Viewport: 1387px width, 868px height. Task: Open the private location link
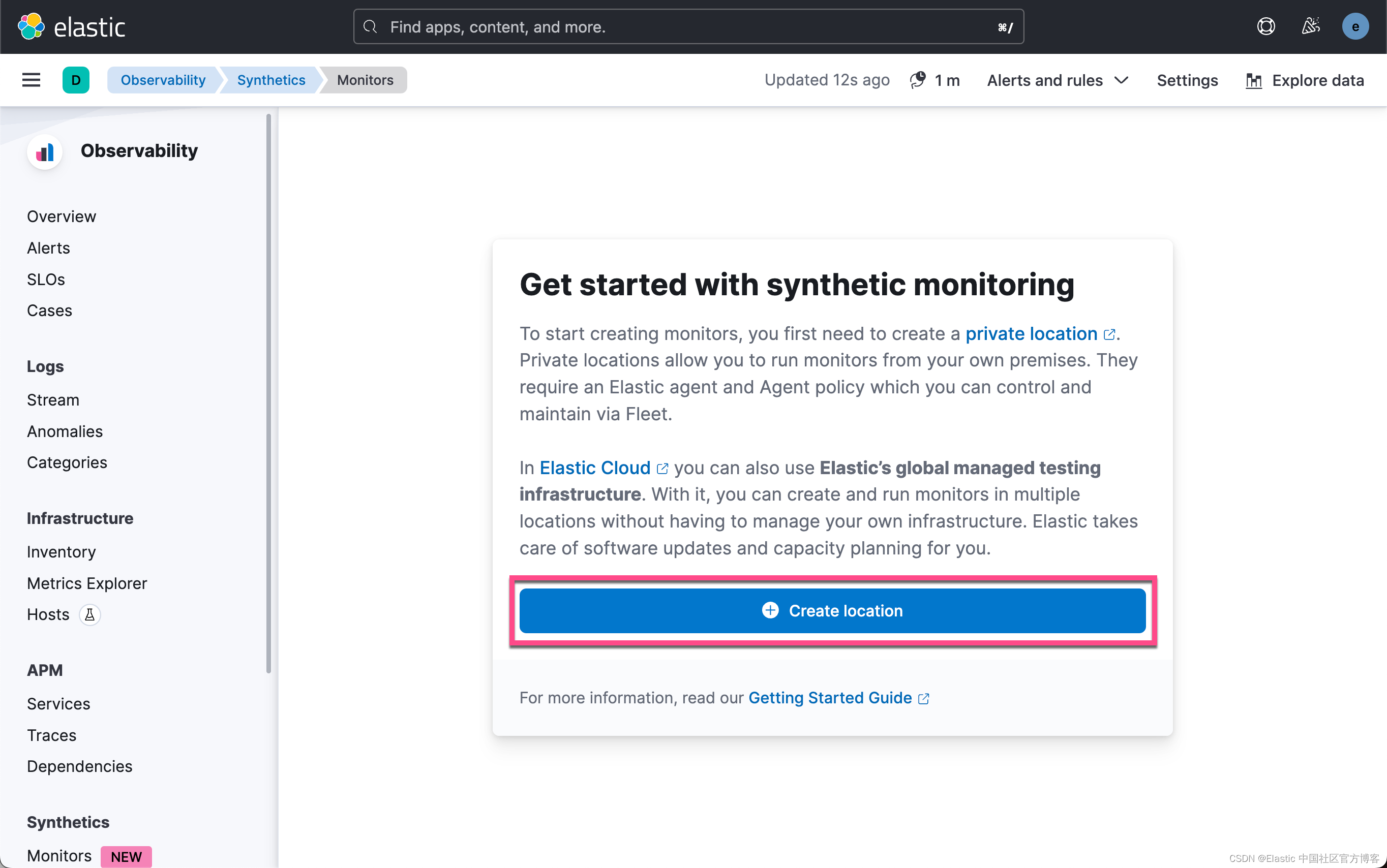(x=1031, y=333)
